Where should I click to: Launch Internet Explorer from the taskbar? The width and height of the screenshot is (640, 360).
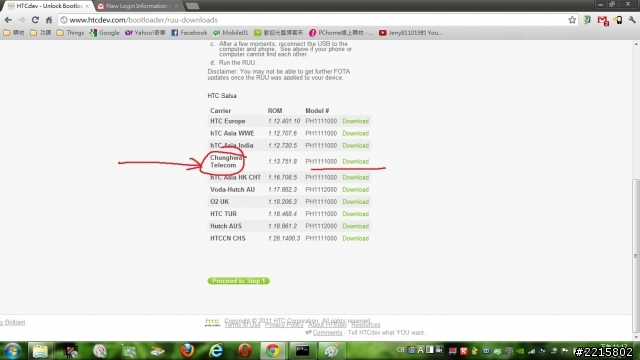216,351
